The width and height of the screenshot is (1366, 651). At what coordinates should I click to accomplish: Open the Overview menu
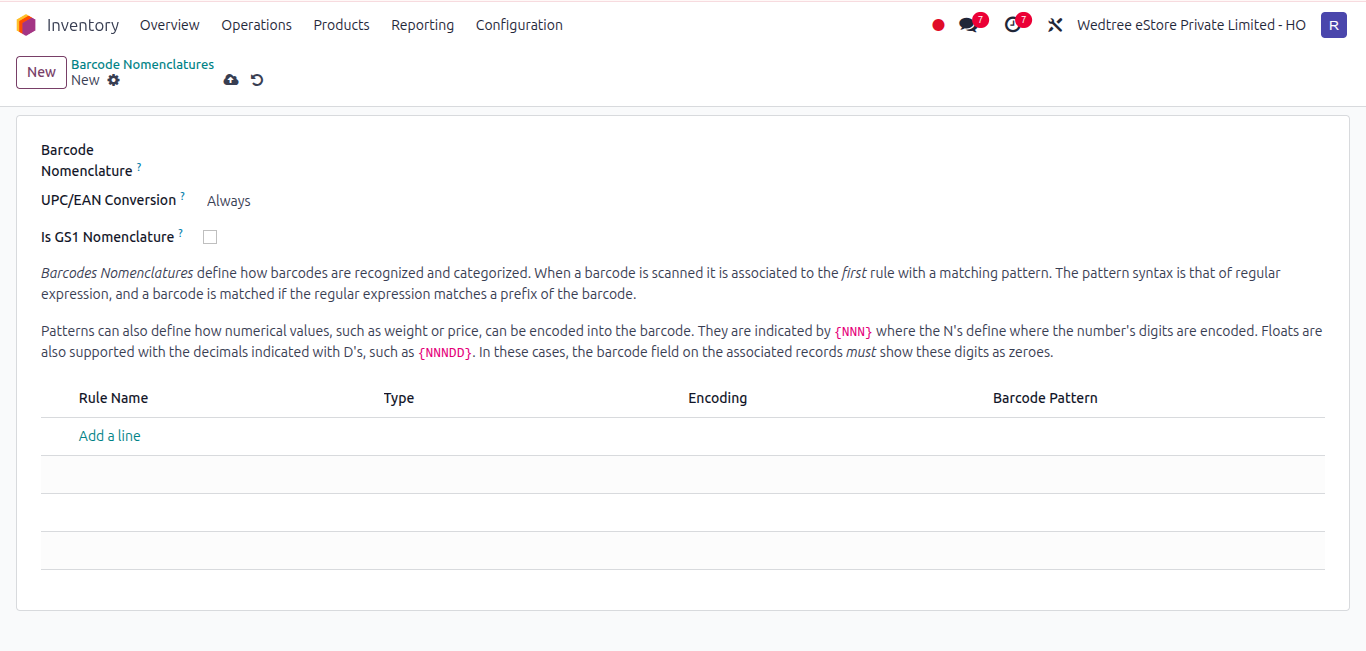pyautogui.click(x=170, y=25)
